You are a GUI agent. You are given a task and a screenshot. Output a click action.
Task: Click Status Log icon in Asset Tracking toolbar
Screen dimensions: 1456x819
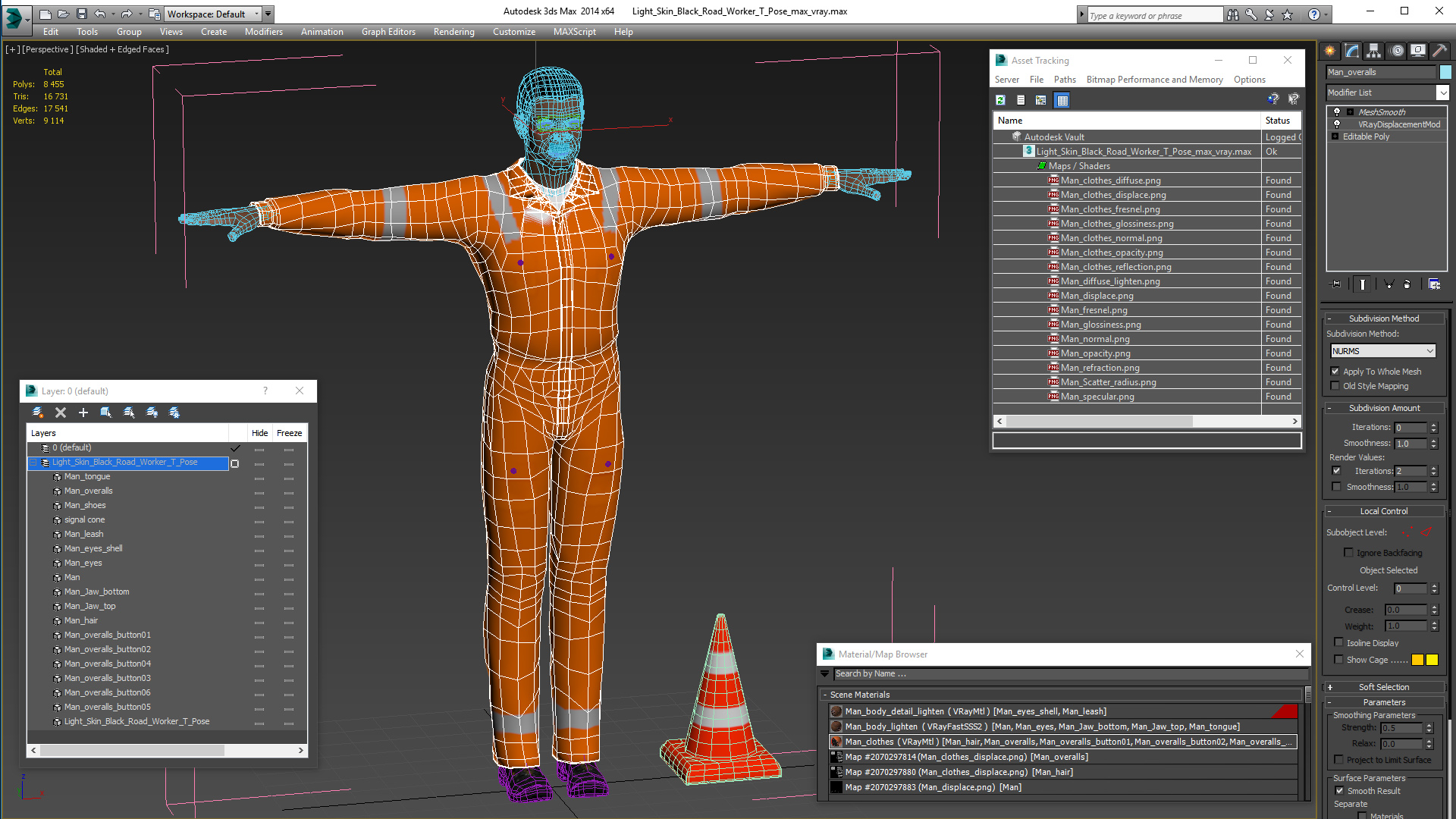click(x=1021, y=100)
